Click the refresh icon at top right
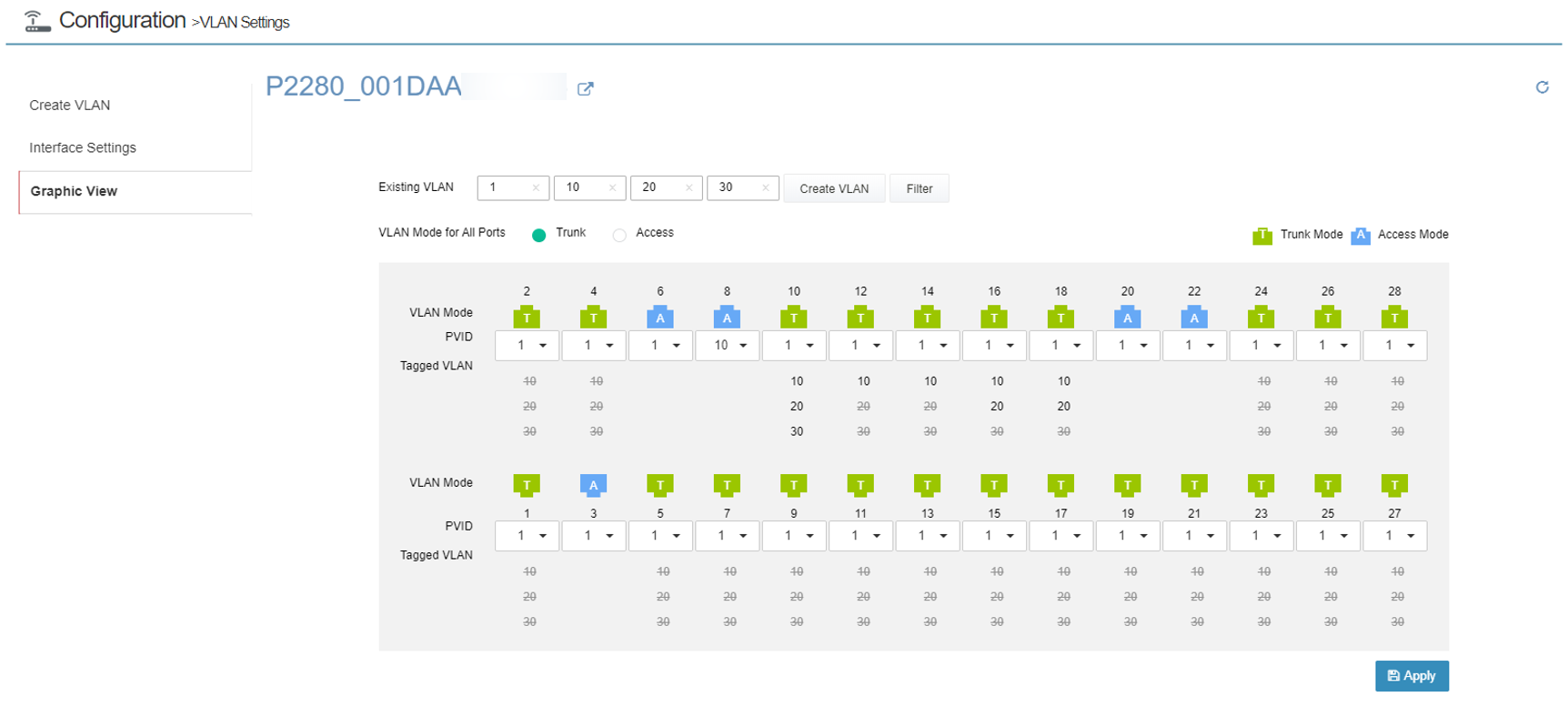 pos(1542,87)
